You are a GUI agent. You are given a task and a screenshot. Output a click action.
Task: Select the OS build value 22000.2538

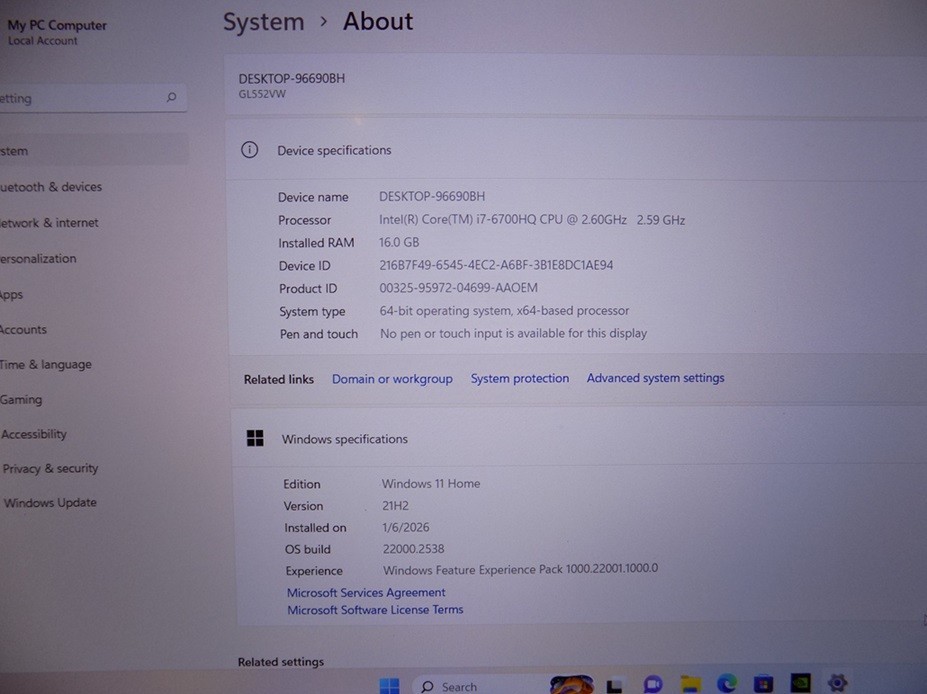pos(413,549)
